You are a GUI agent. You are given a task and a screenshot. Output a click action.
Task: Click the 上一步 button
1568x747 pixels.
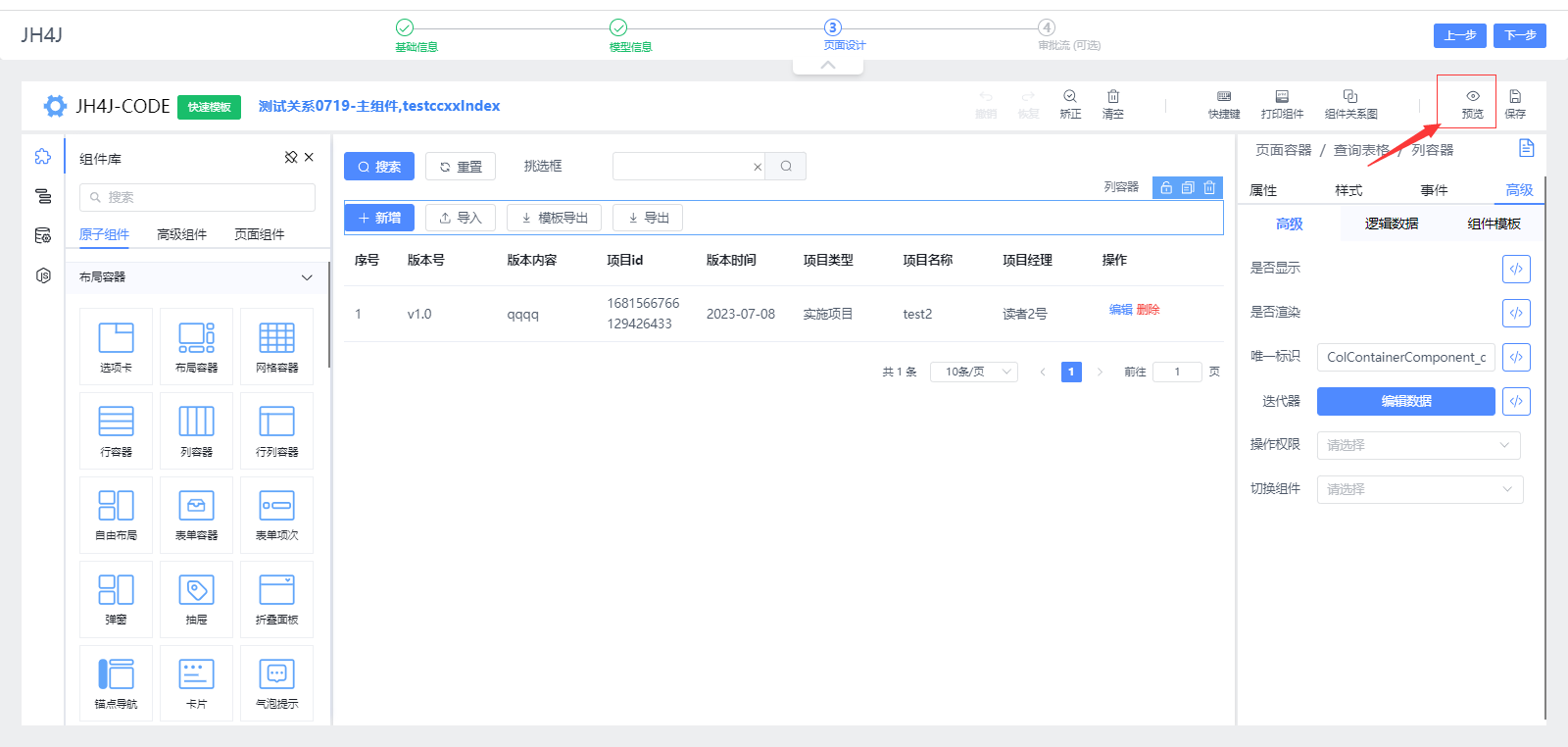tap(1460, 35)
